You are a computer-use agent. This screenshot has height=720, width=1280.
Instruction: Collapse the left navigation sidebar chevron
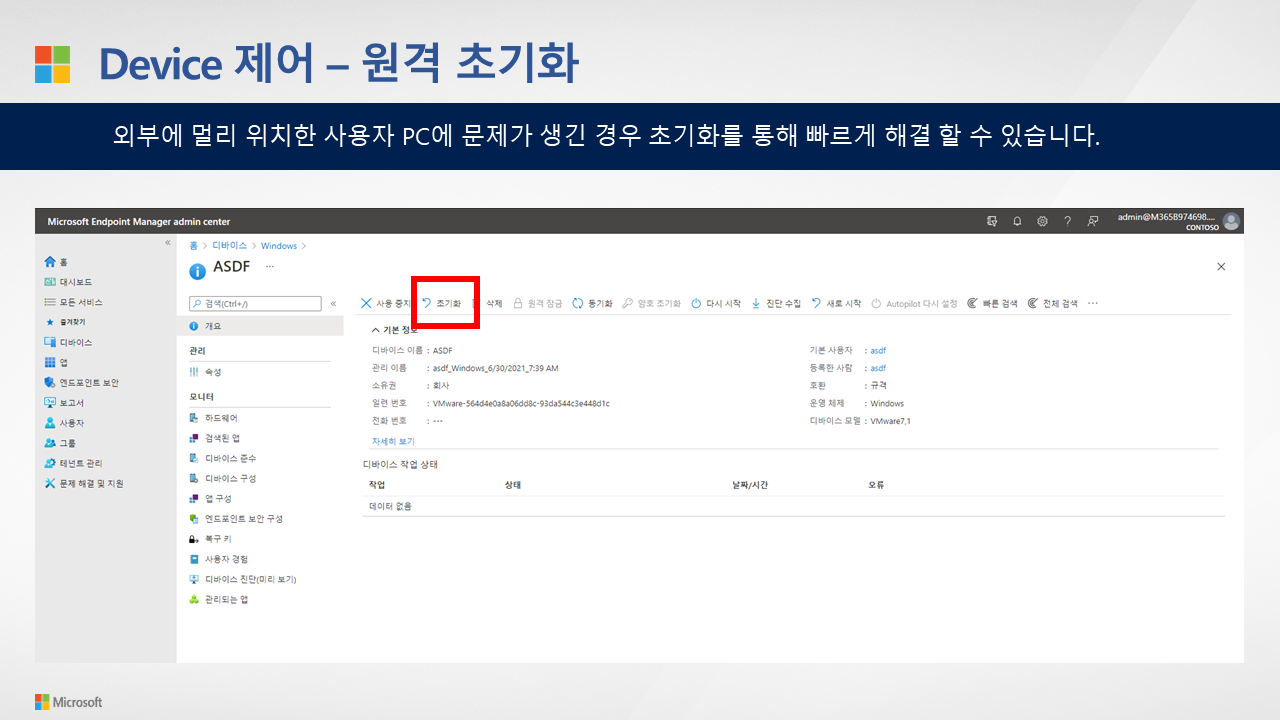[x=168, y=243]
